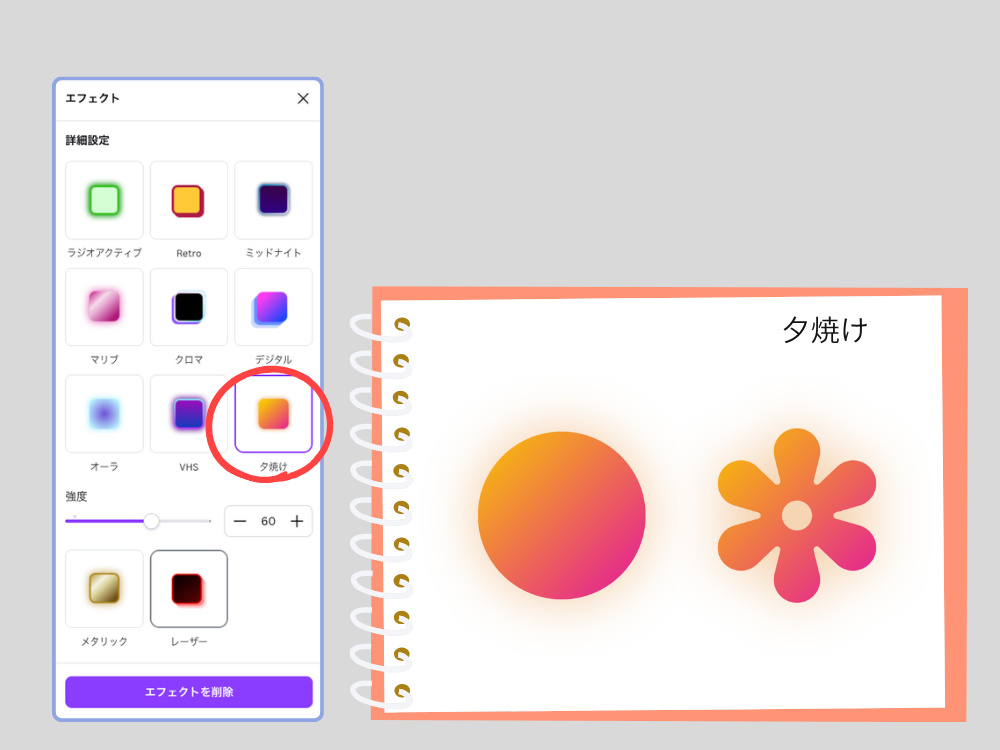
Task: Increase intensity with the plus button
Action: pyautogui.click(x=297, y=521)
